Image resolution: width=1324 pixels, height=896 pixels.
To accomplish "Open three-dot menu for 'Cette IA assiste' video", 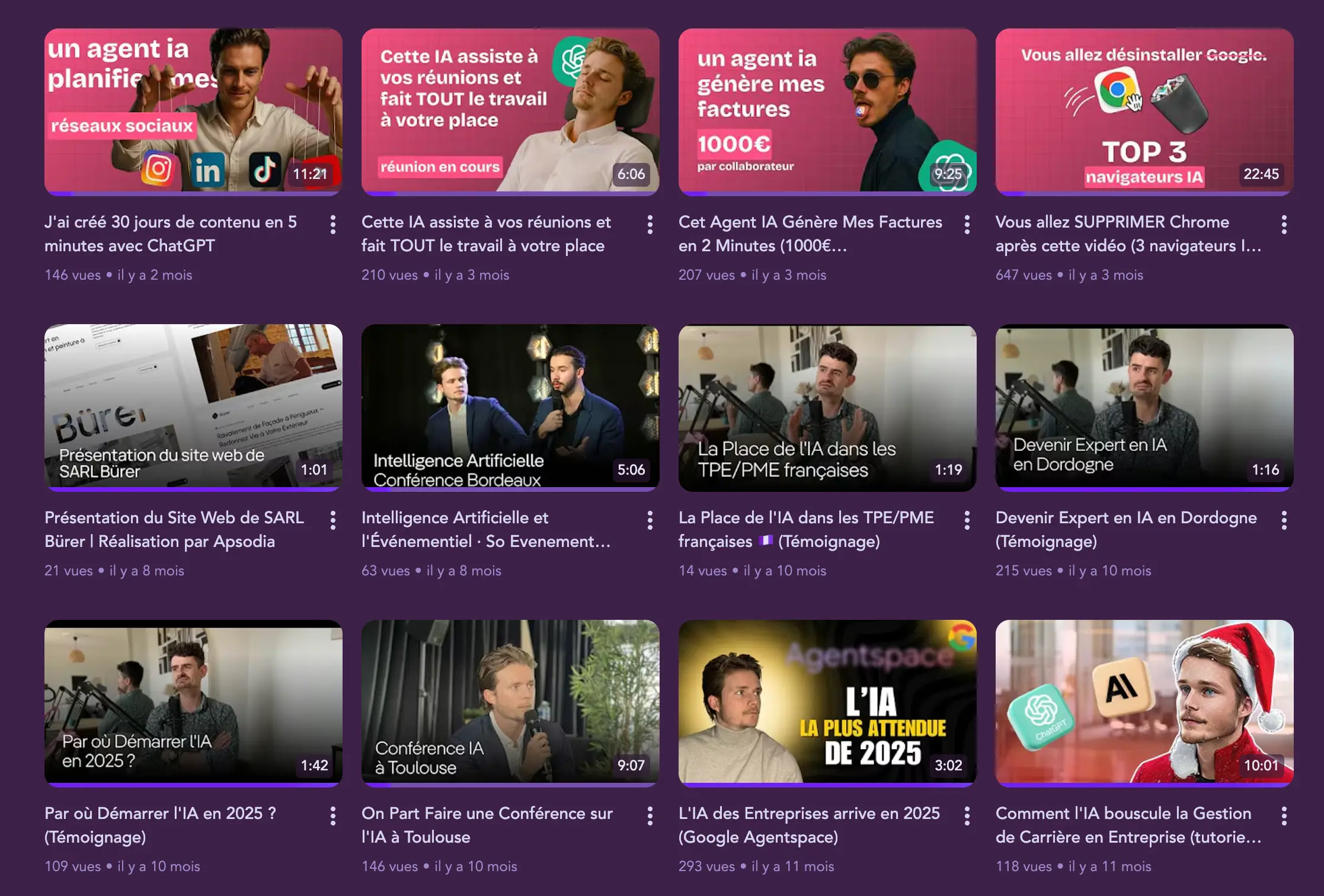I will pos(650,225).
